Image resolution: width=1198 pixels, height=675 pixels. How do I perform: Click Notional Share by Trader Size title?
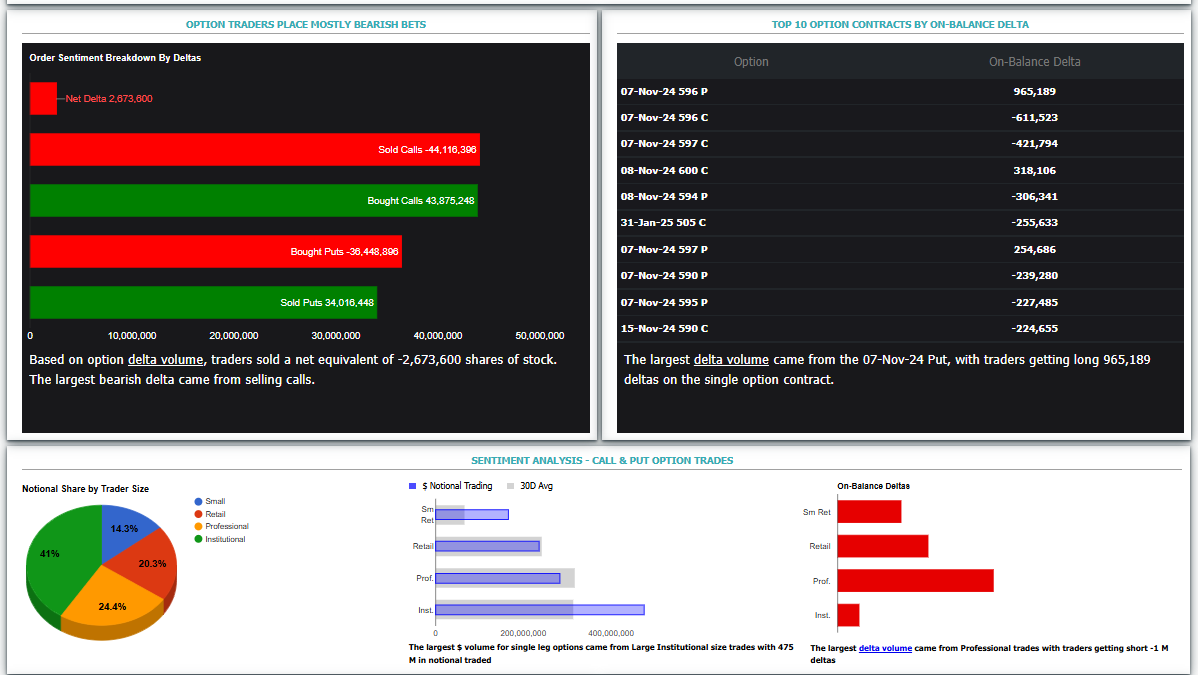pos(86,488)
